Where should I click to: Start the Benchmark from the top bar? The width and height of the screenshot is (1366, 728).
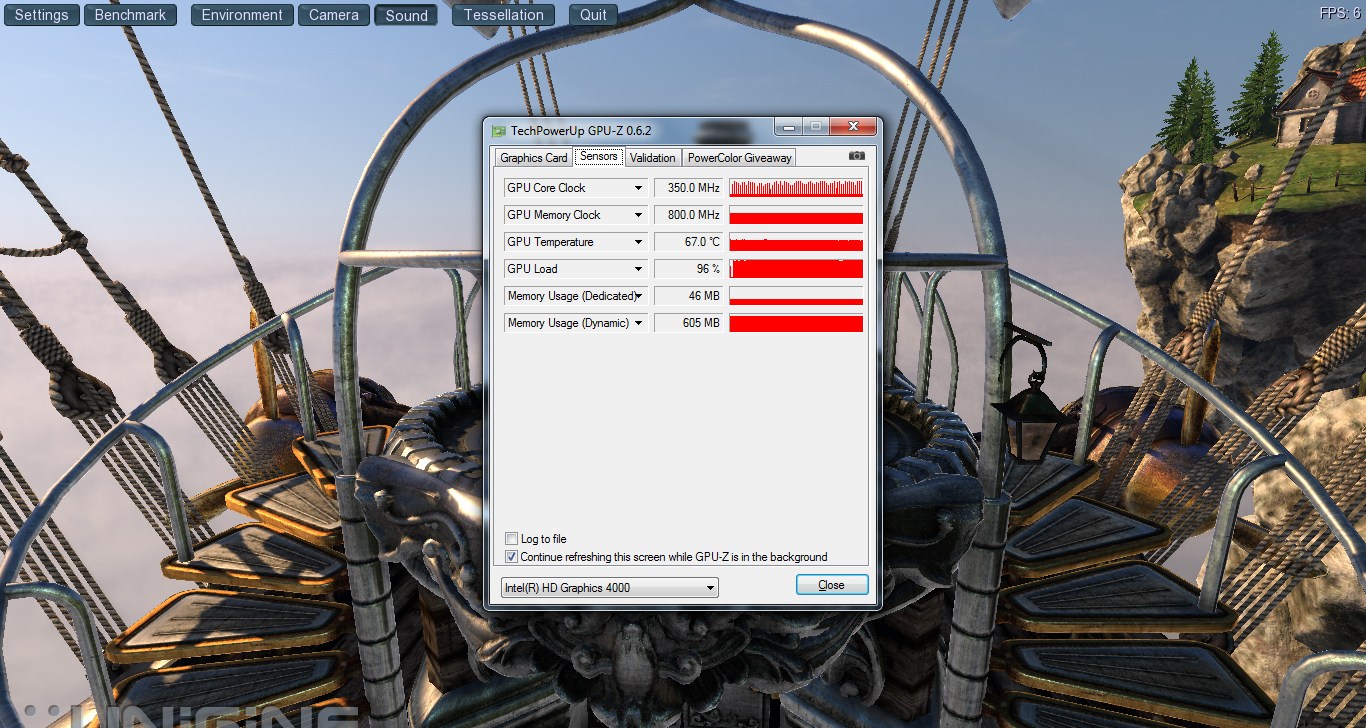(x=130, y=15)
